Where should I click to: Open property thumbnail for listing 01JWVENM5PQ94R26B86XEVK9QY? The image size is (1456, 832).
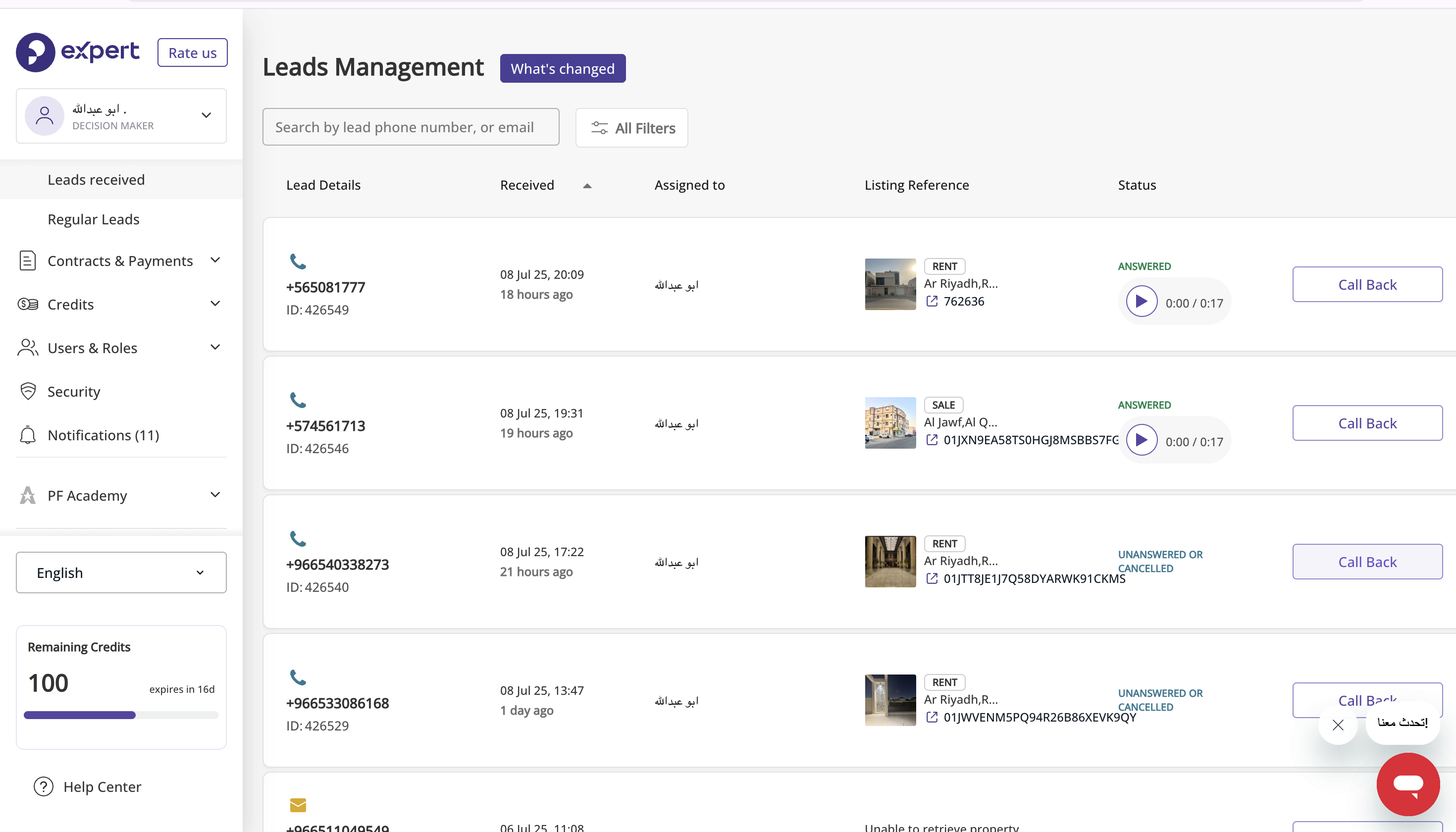pos(890,701)
